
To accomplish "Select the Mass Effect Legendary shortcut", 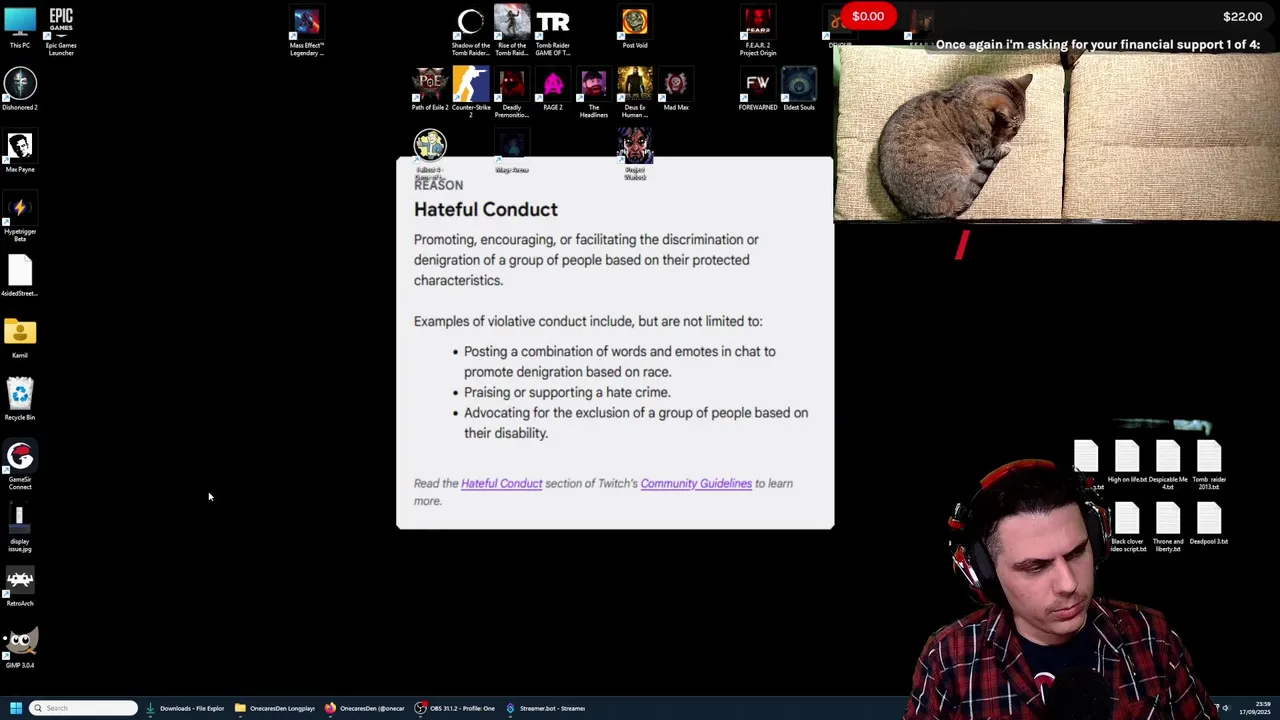I will pos(307,31).
